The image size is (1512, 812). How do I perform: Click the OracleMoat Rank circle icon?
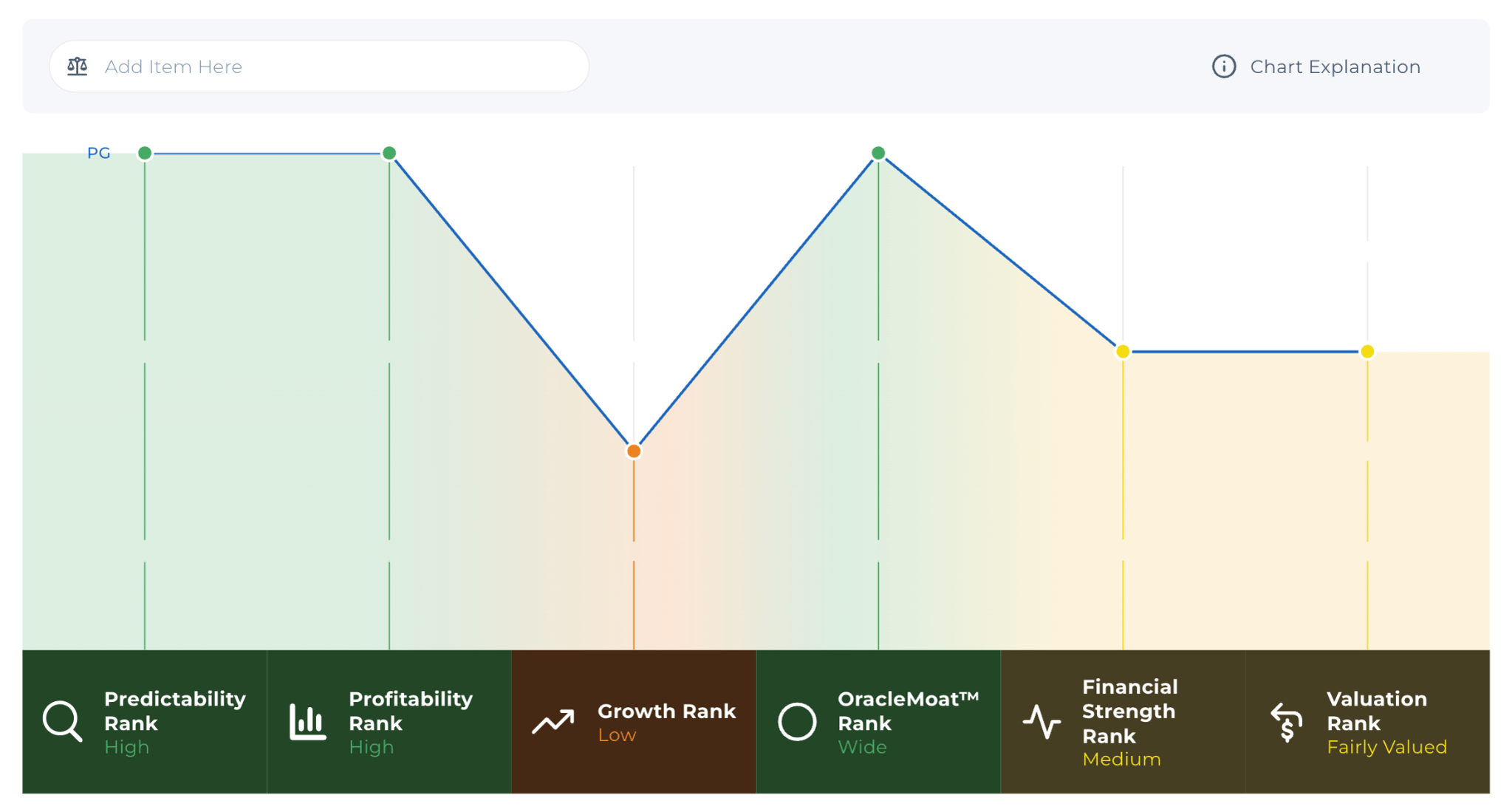(797, 722)
